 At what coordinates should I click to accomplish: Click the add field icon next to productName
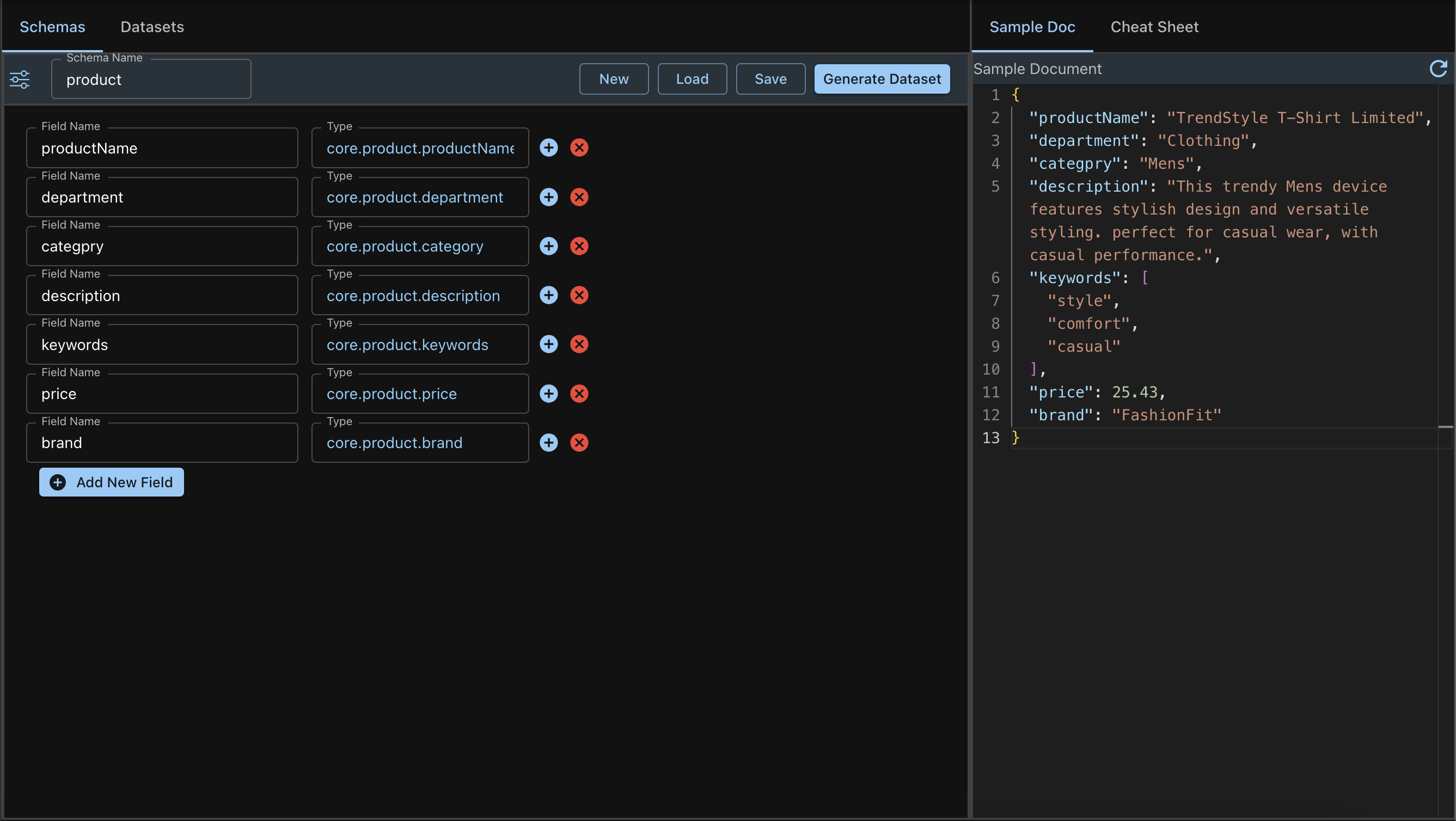point(549,148)
